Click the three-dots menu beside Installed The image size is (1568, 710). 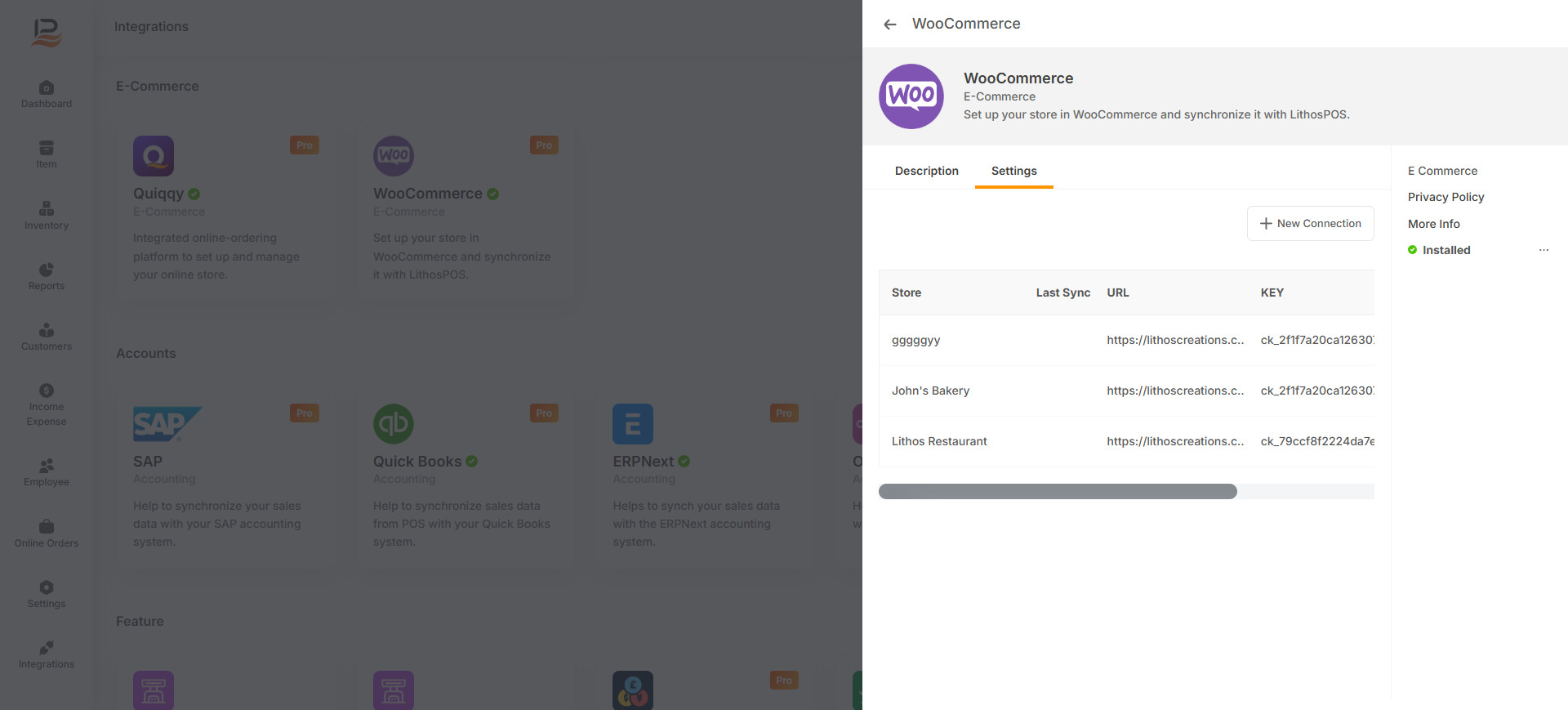pyautogui.click(x=1543, y=250)
